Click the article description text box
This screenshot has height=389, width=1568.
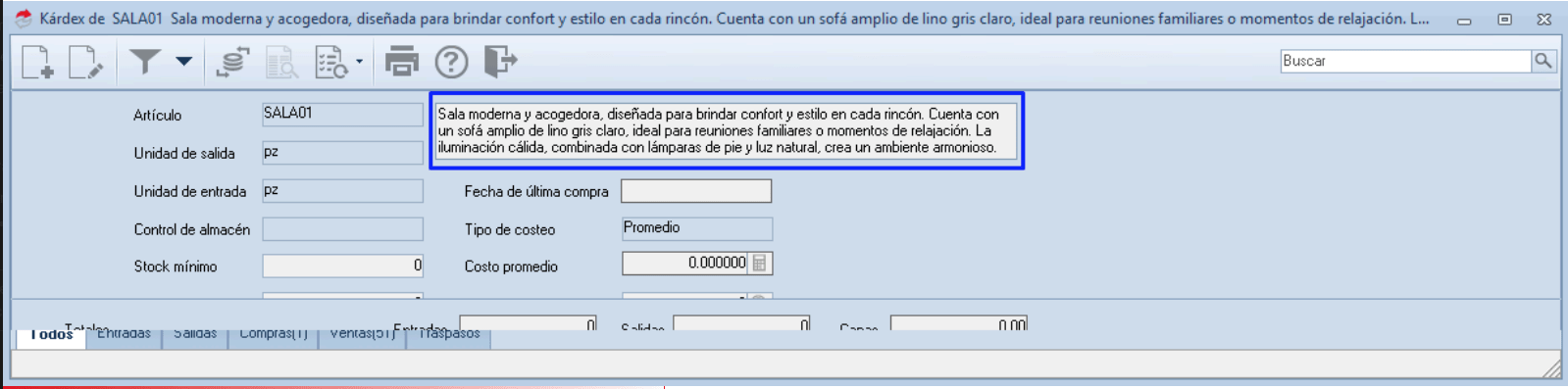(727, 130)
